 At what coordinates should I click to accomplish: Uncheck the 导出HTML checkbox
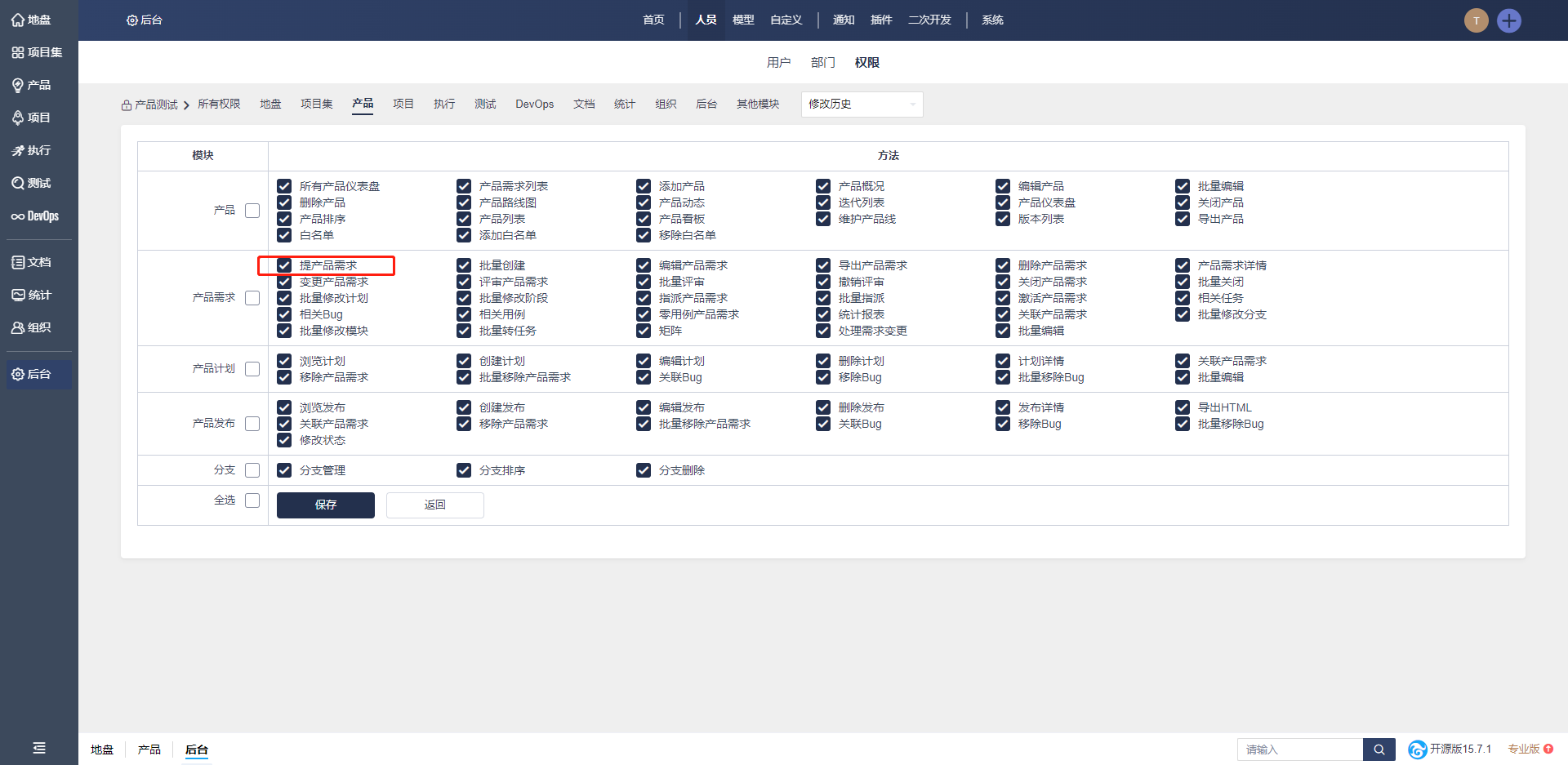point(1183,407)
